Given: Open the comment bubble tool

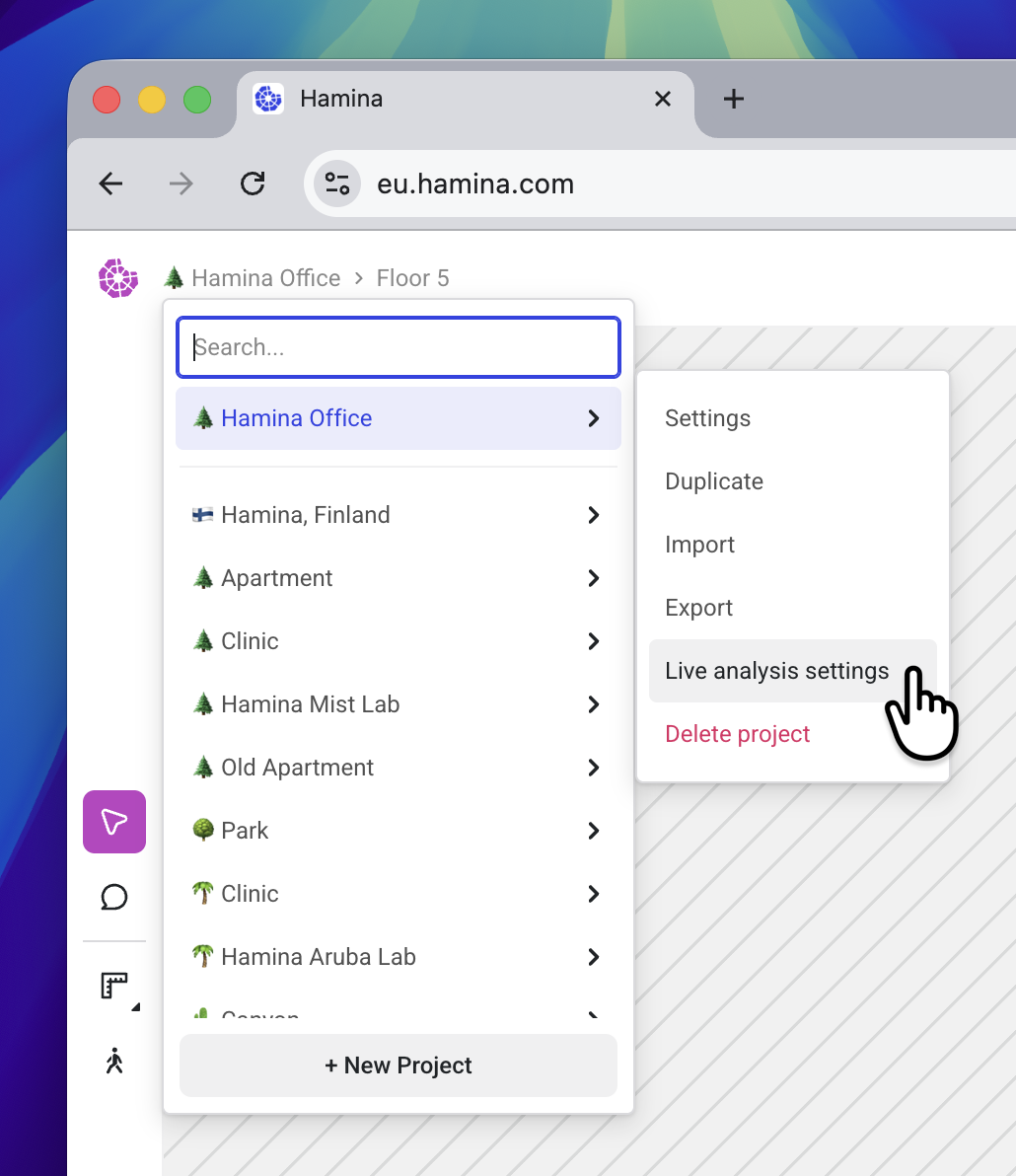Looking at the screenshot, I should [x=114, y=897].
